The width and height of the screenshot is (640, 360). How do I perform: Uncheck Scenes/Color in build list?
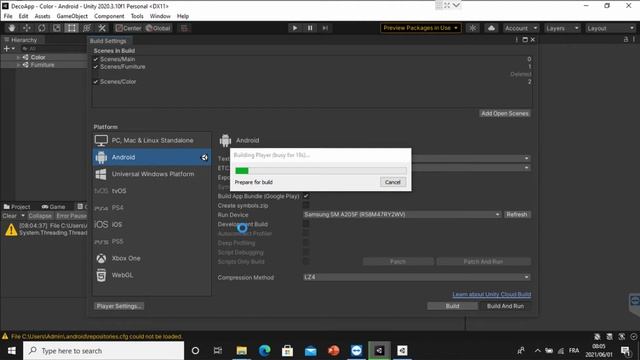[96, 82]
